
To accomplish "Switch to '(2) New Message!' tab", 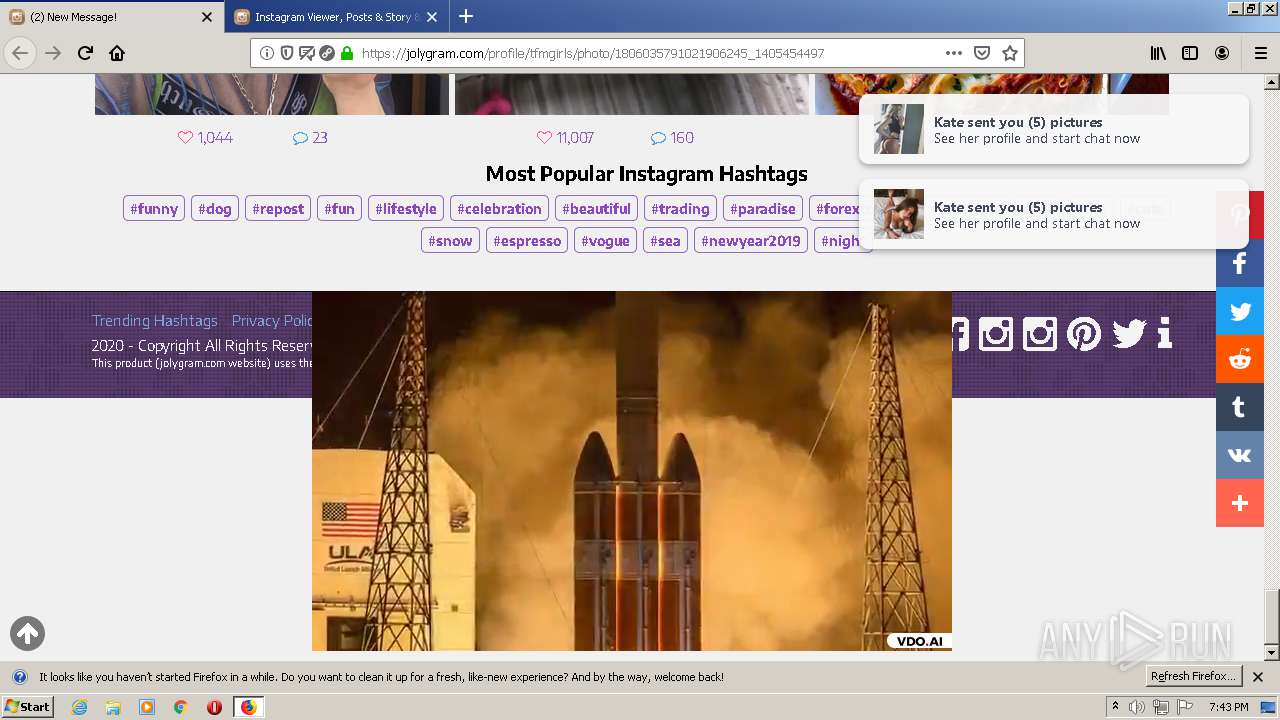I will [x=110, y=17].
